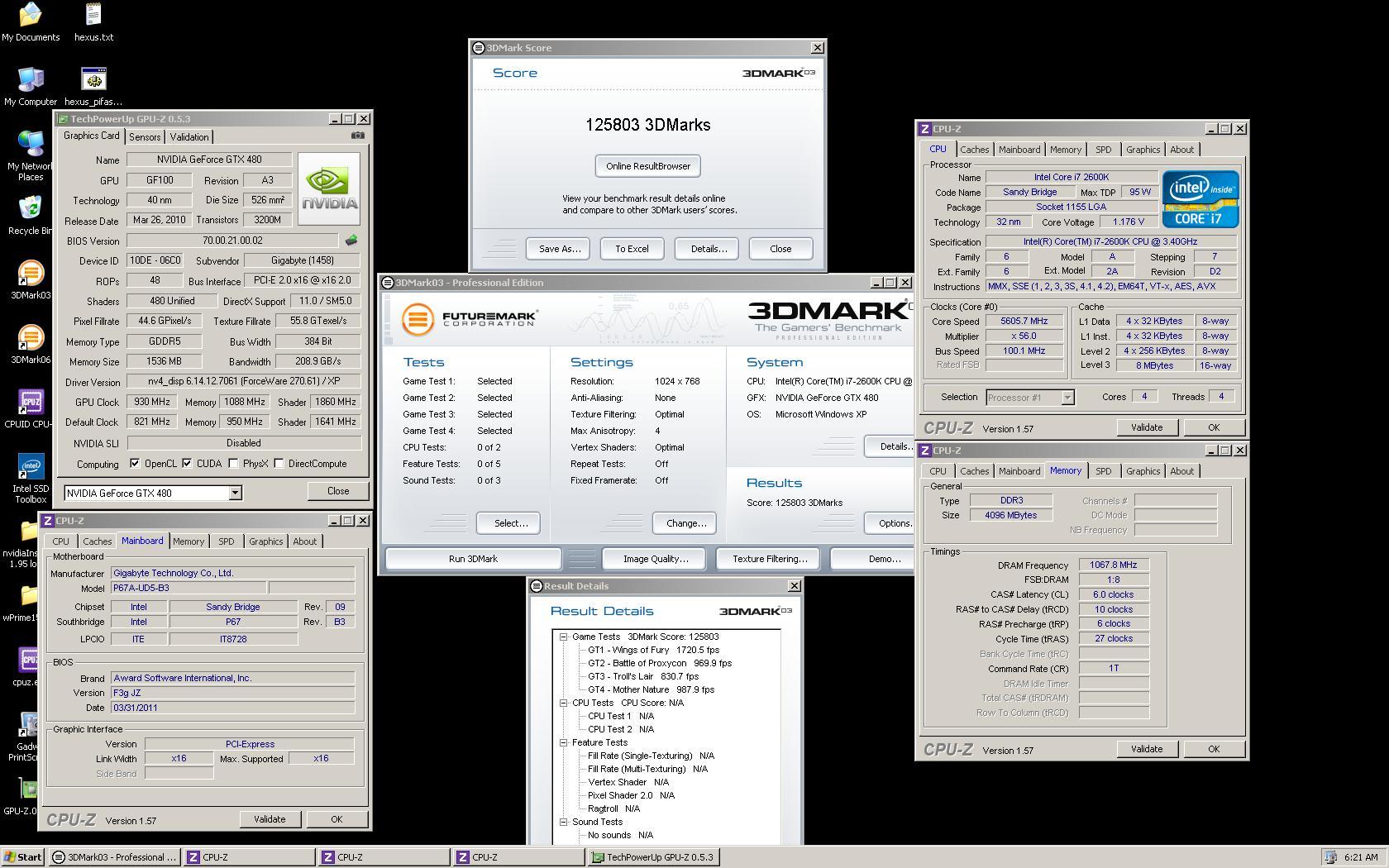The height and width of the screenshot is (868, 1389).
Task: Open SPD tab in the CPU-Z Memory window
Action: click(x=1103, y=471)
